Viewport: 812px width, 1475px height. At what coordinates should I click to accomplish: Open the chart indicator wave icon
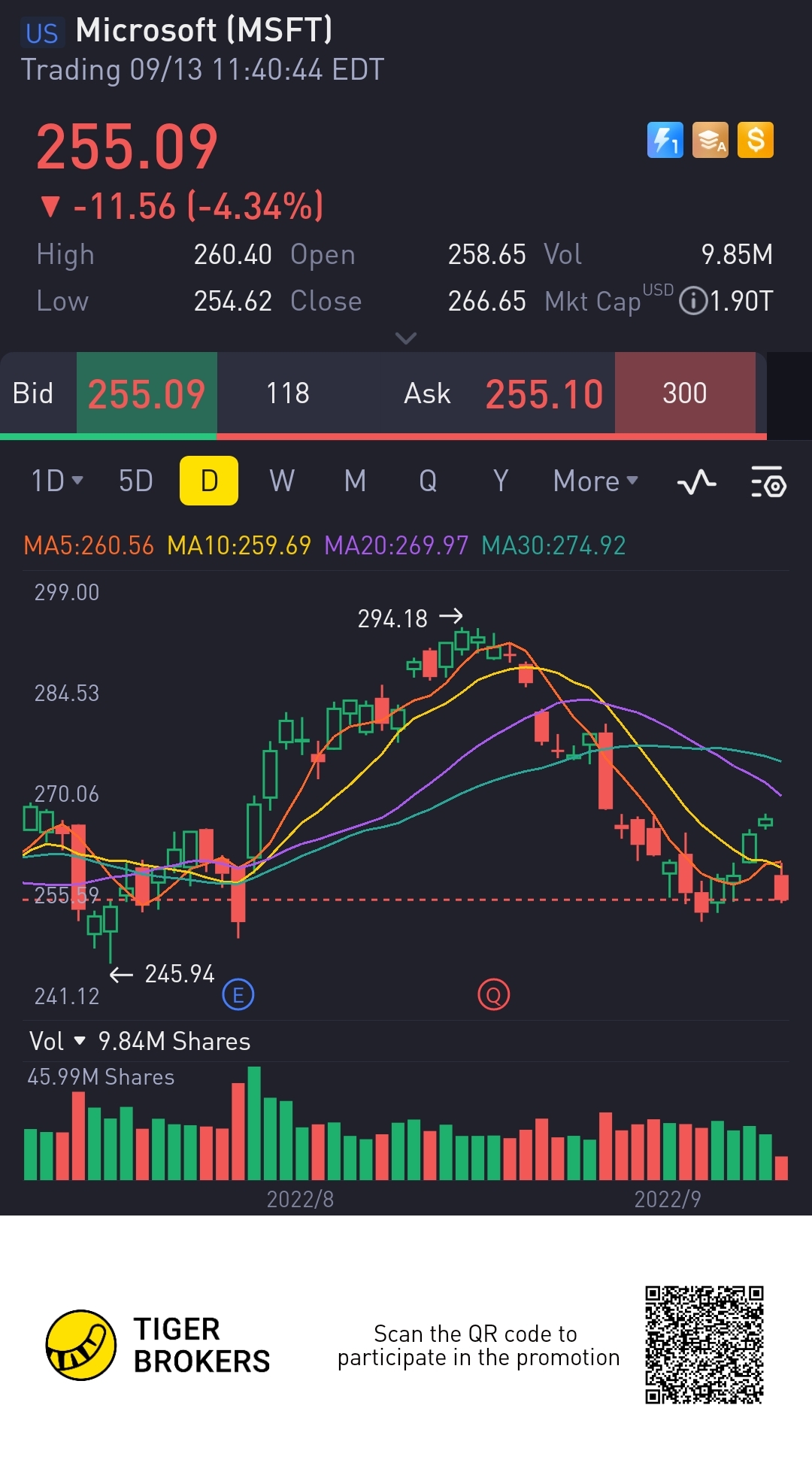[696, 481]
